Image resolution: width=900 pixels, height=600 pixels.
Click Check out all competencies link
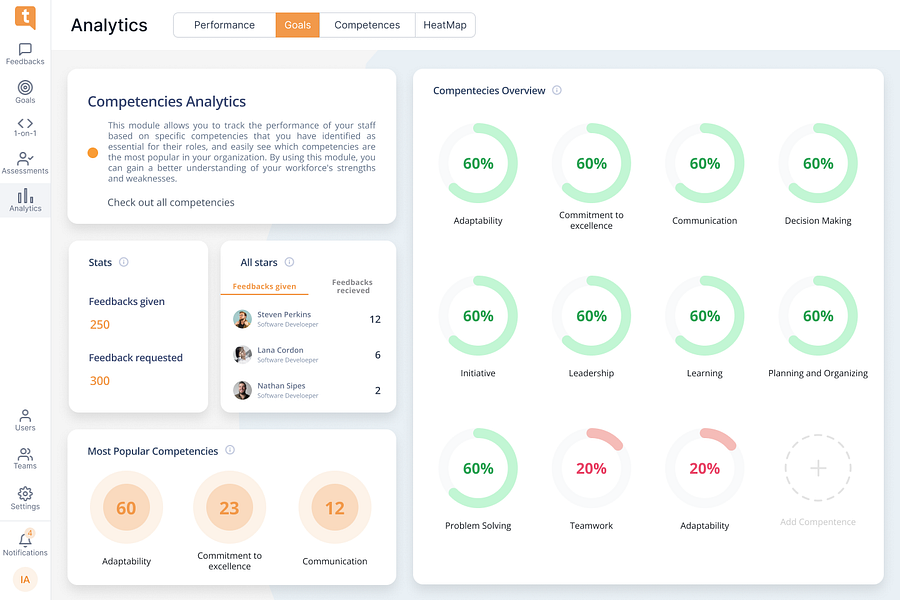pos(170,202)
